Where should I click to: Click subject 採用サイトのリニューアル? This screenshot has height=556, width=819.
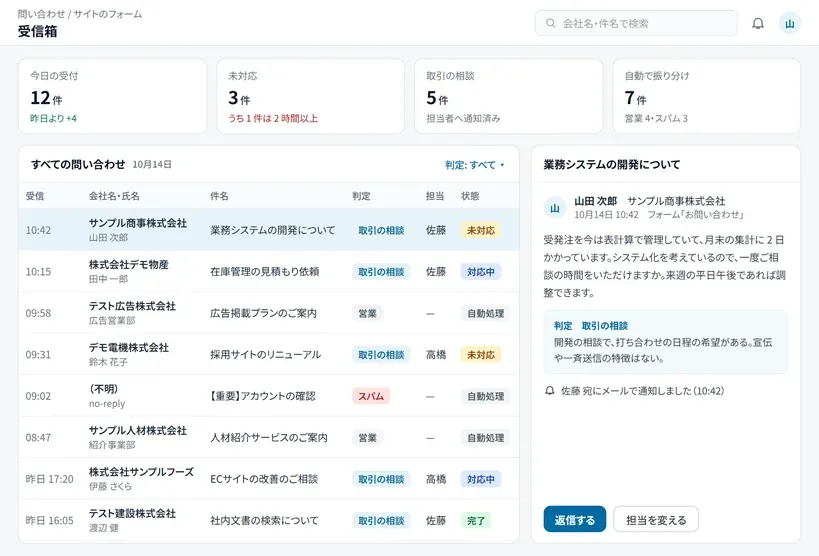coord(265,355)
